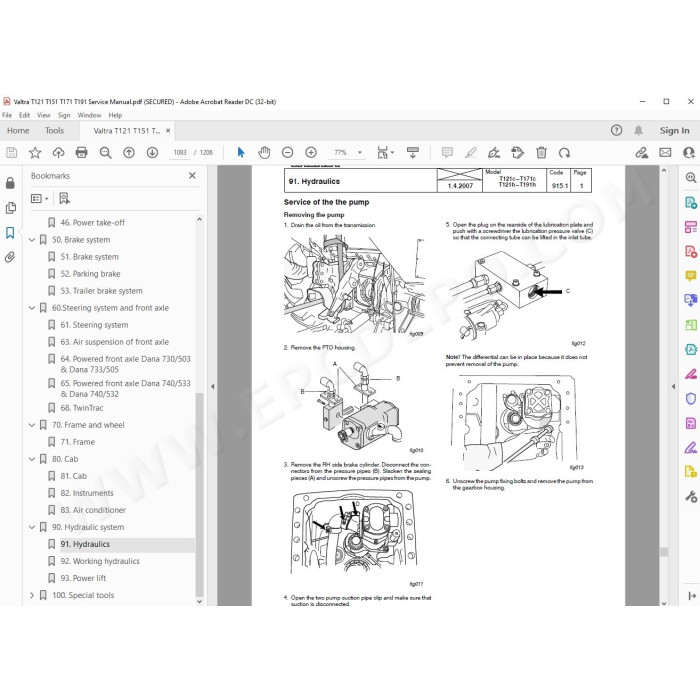Open the Help menu
This screenshot has width=700, height=700.
pyautogui.click(x=115, y=115)
